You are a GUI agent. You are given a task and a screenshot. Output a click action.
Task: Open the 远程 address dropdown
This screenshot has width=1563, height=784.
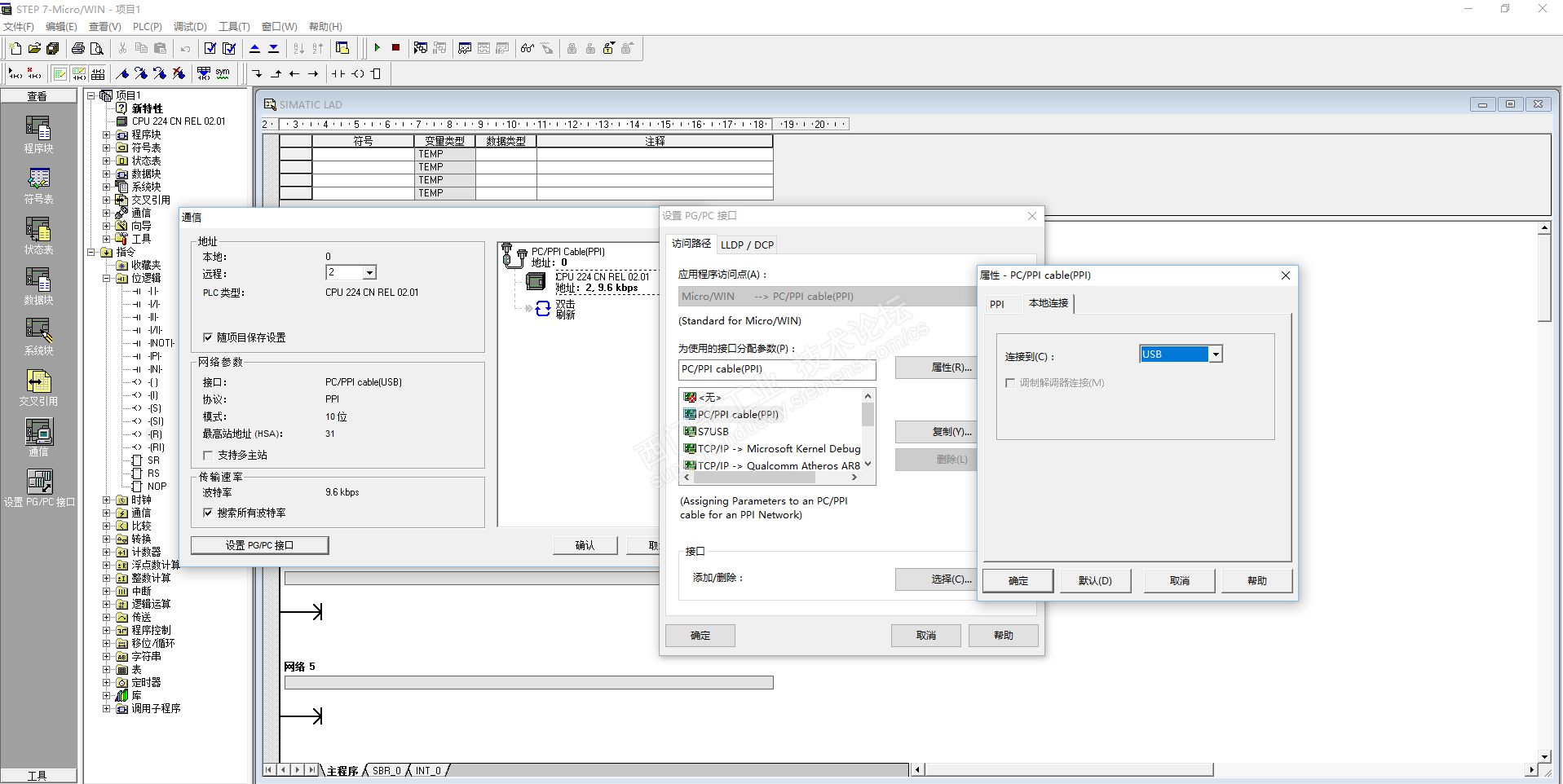pos(370,273)
